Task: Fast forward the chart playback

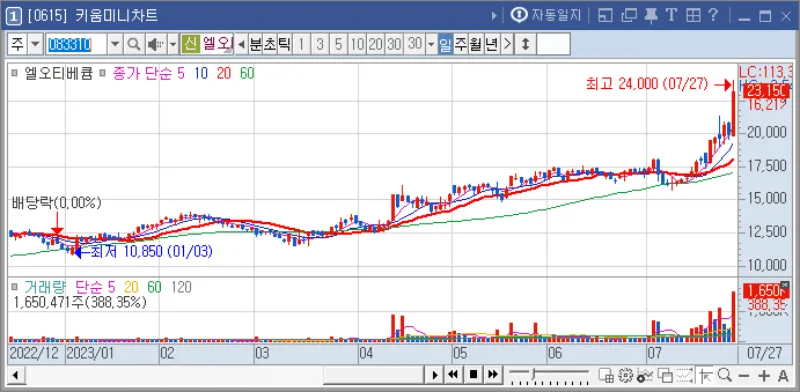Action: coord(492,375)
